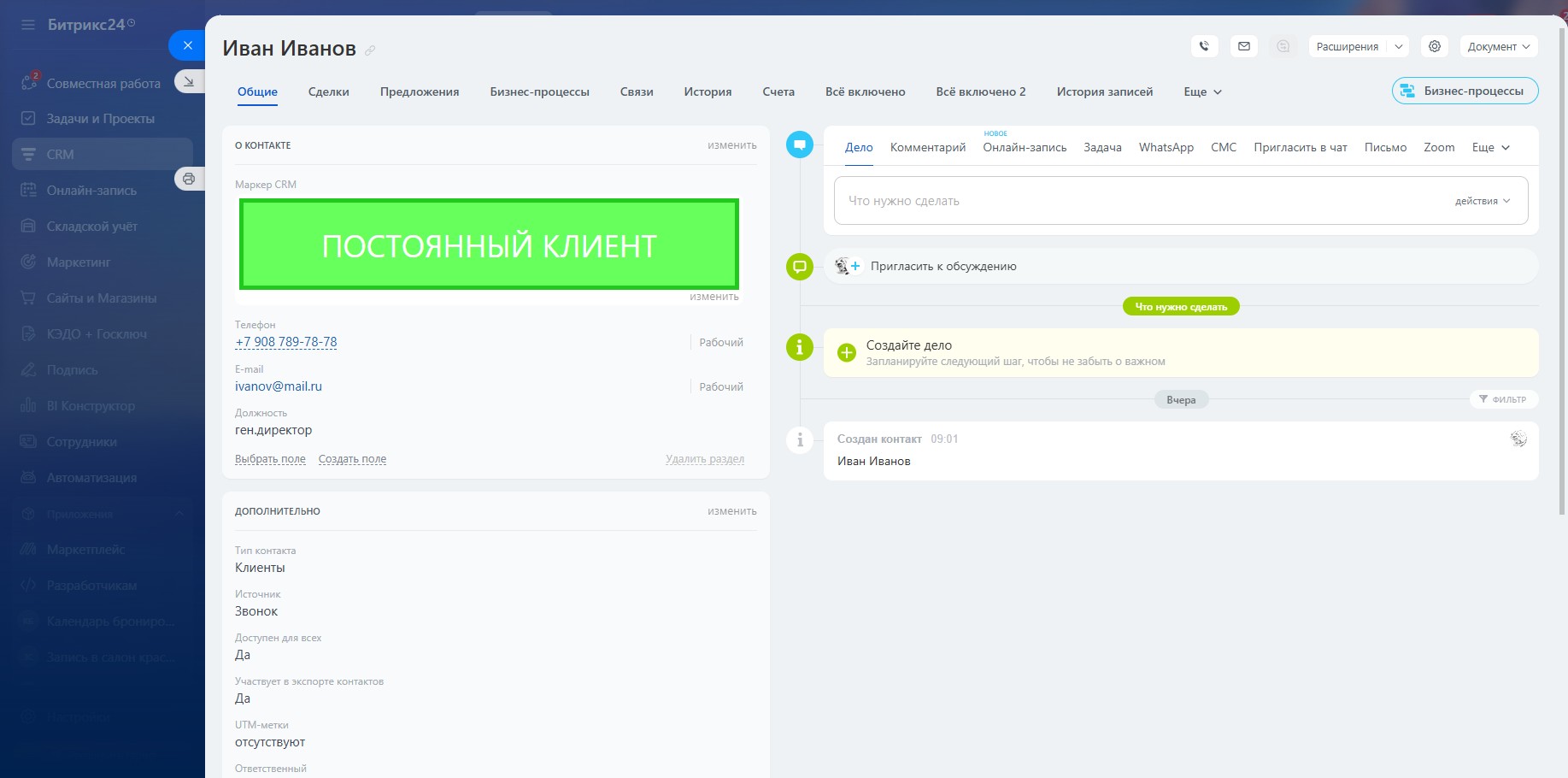Click the envelope email icon in header
Viewport: 1568px width, 778px height.
1244,46
